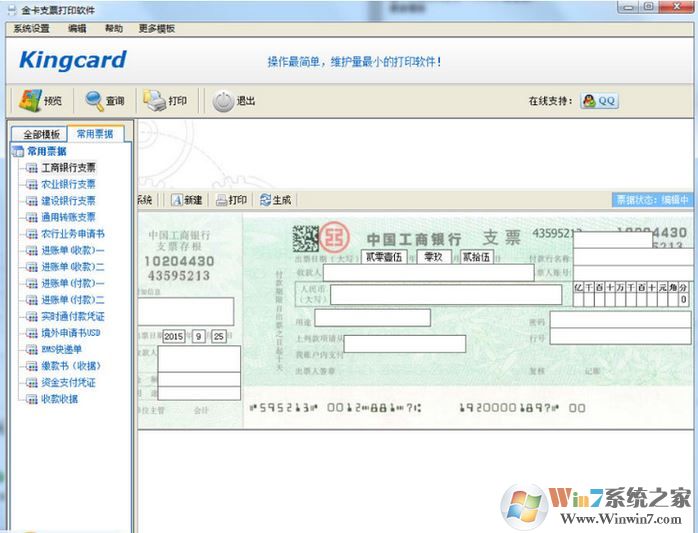Viewport: 698px width, 533px height.
Task: Click the 退出 power exit icon
Action: tap(223, 101)
